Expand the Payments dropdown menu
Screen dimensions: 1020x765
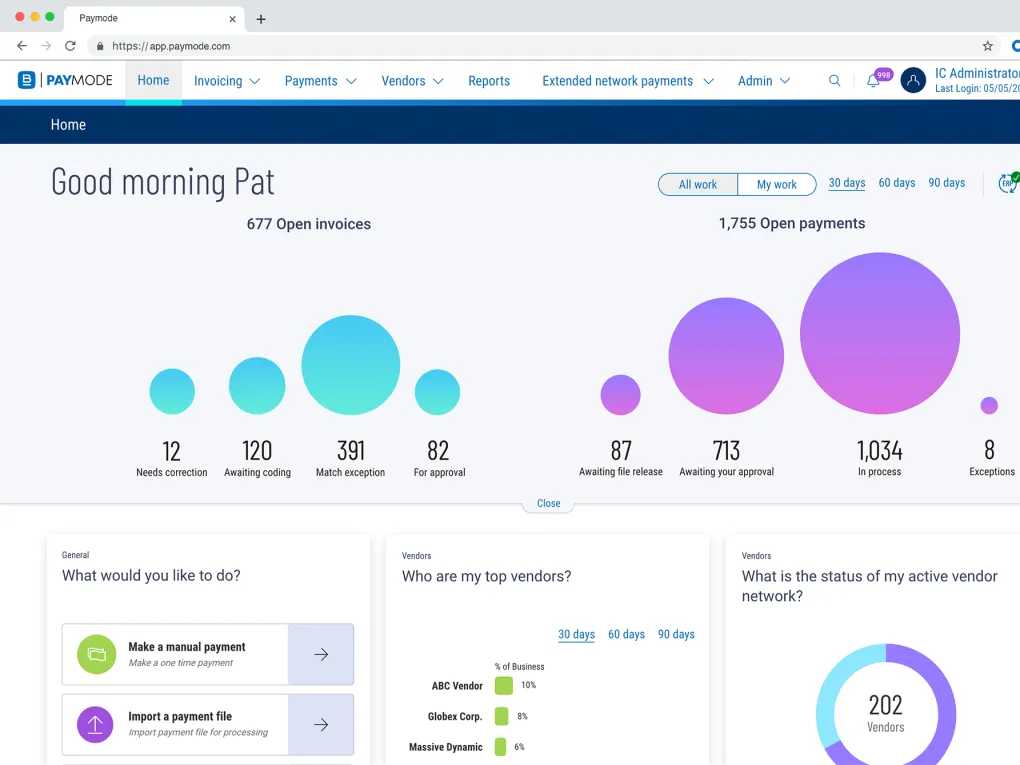pos(320,81)
